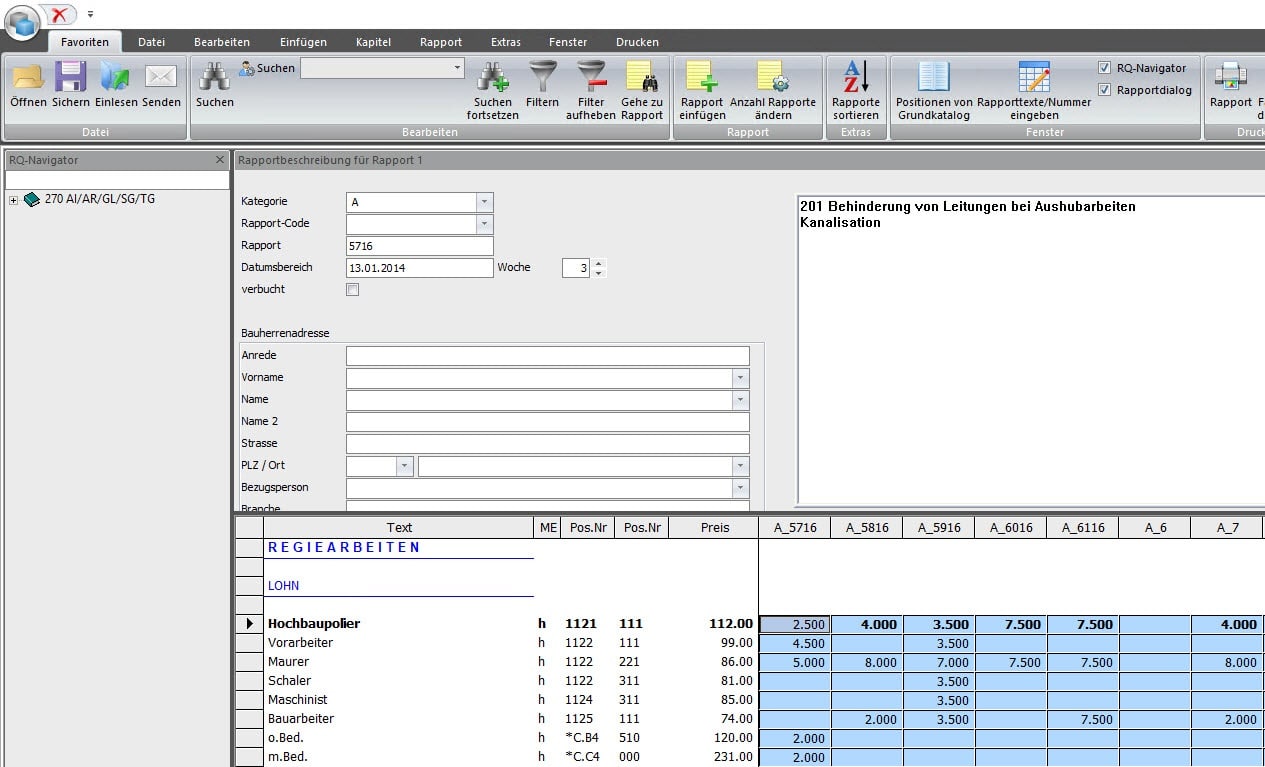
Task: Click the Öffnen folder icon
Action: [28, 77]
